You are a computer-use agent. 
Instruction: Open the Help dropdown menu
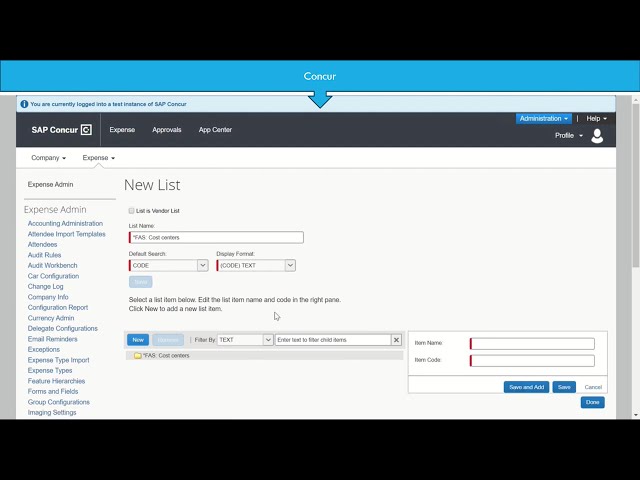[x=596, y=118]
